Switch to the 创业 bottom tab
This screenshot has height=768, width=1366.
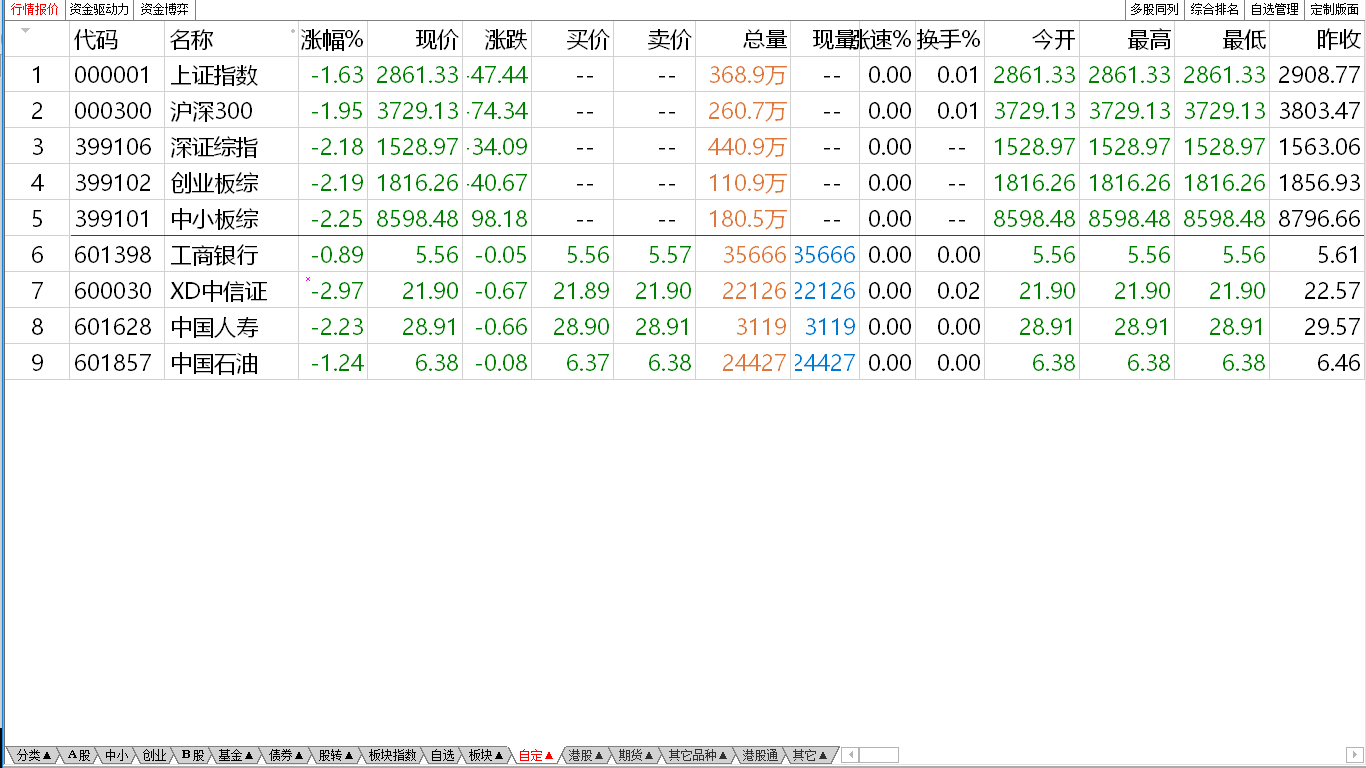(154, 755)
